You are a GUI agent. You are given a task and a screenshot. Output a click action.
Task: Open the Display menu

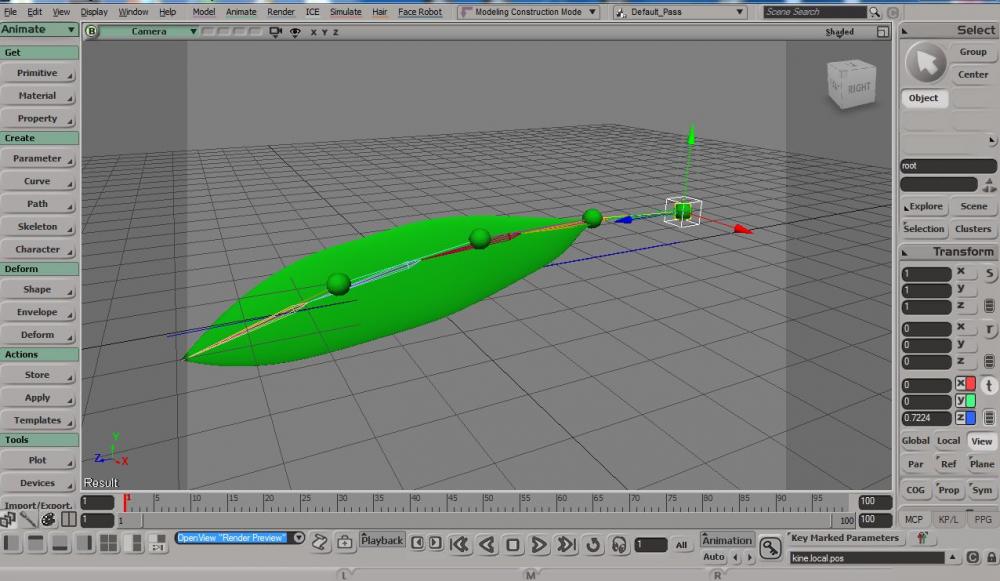[x=94, y=12]
